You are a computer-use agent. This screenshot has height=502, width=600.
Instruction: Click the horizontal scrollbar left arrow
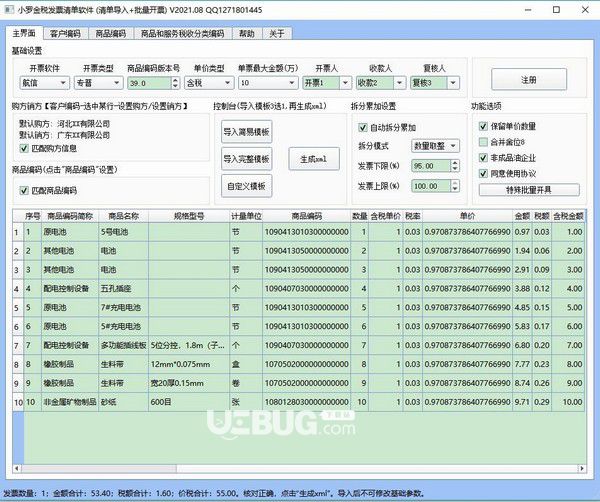click(16, 468)
